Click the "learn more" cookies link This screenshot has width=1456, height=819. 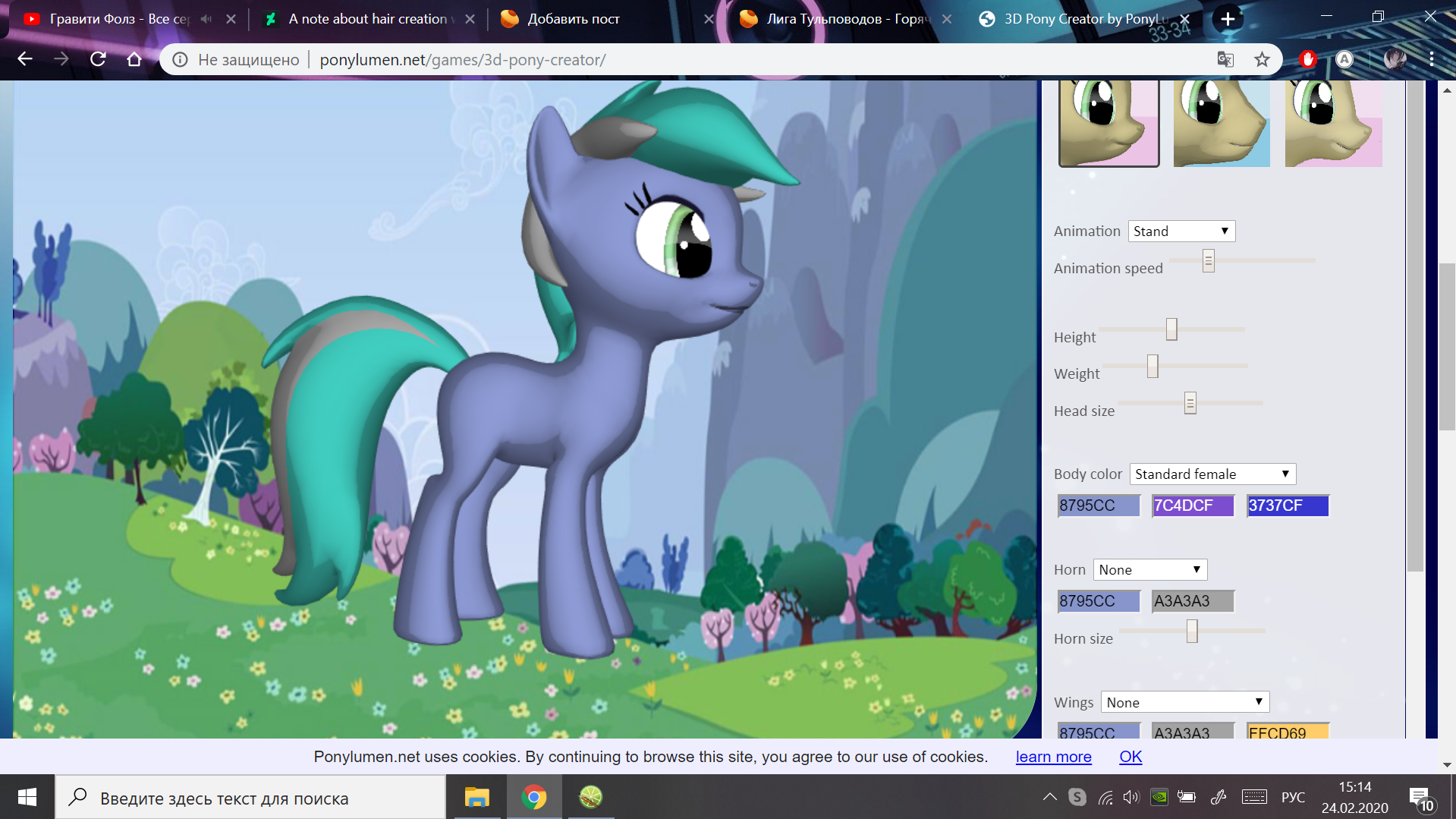(x=1053, y=757)
